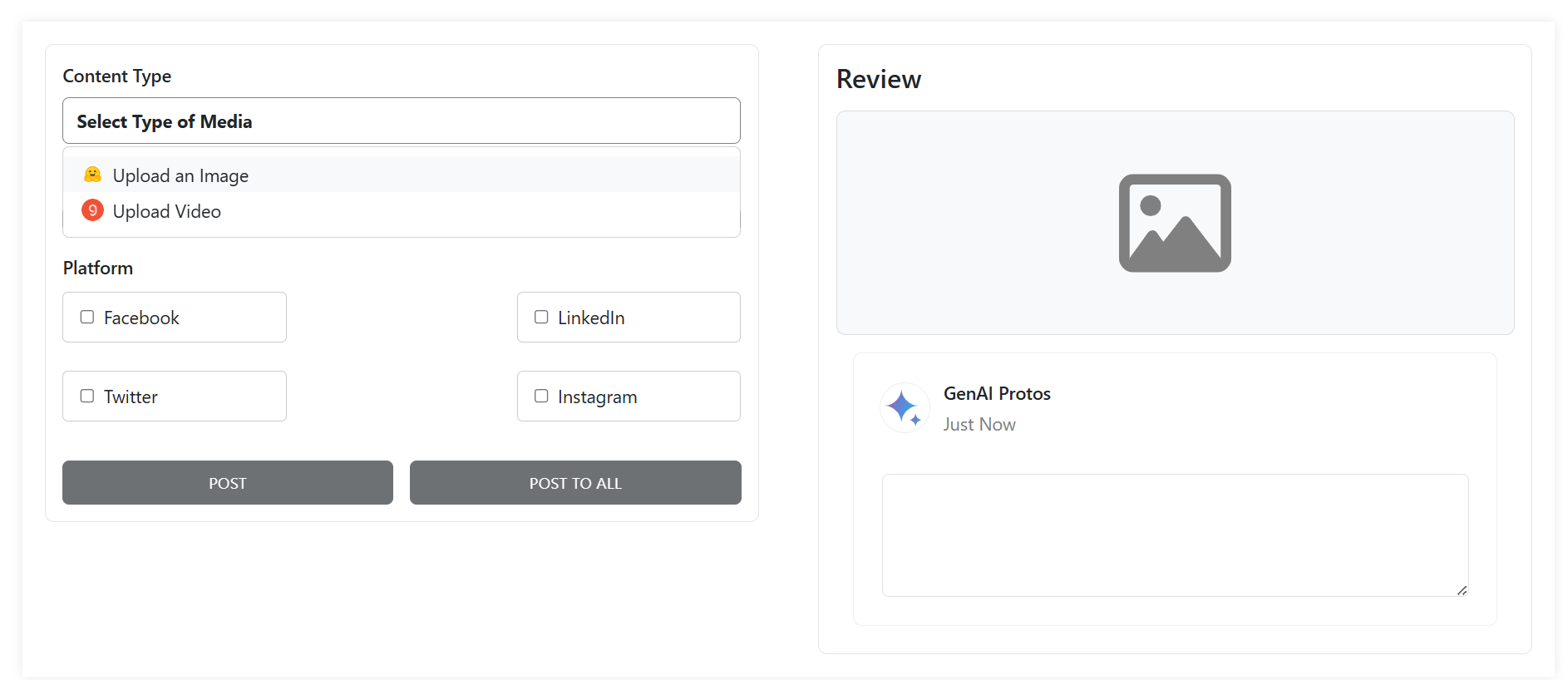The width and height of the screenshot is (1568, 680).
Task: Open the Select Type of Media dropdown
Action: 402,121
